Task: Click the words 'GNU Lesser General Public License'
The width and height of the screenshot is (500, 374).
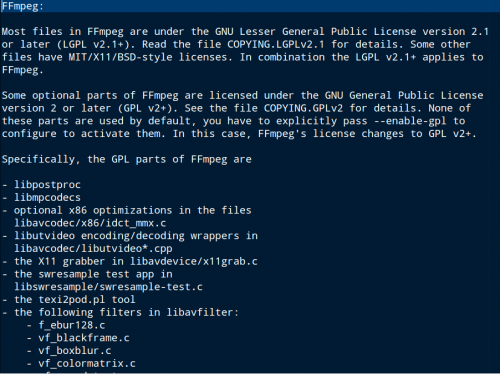Action: point(315,32)
